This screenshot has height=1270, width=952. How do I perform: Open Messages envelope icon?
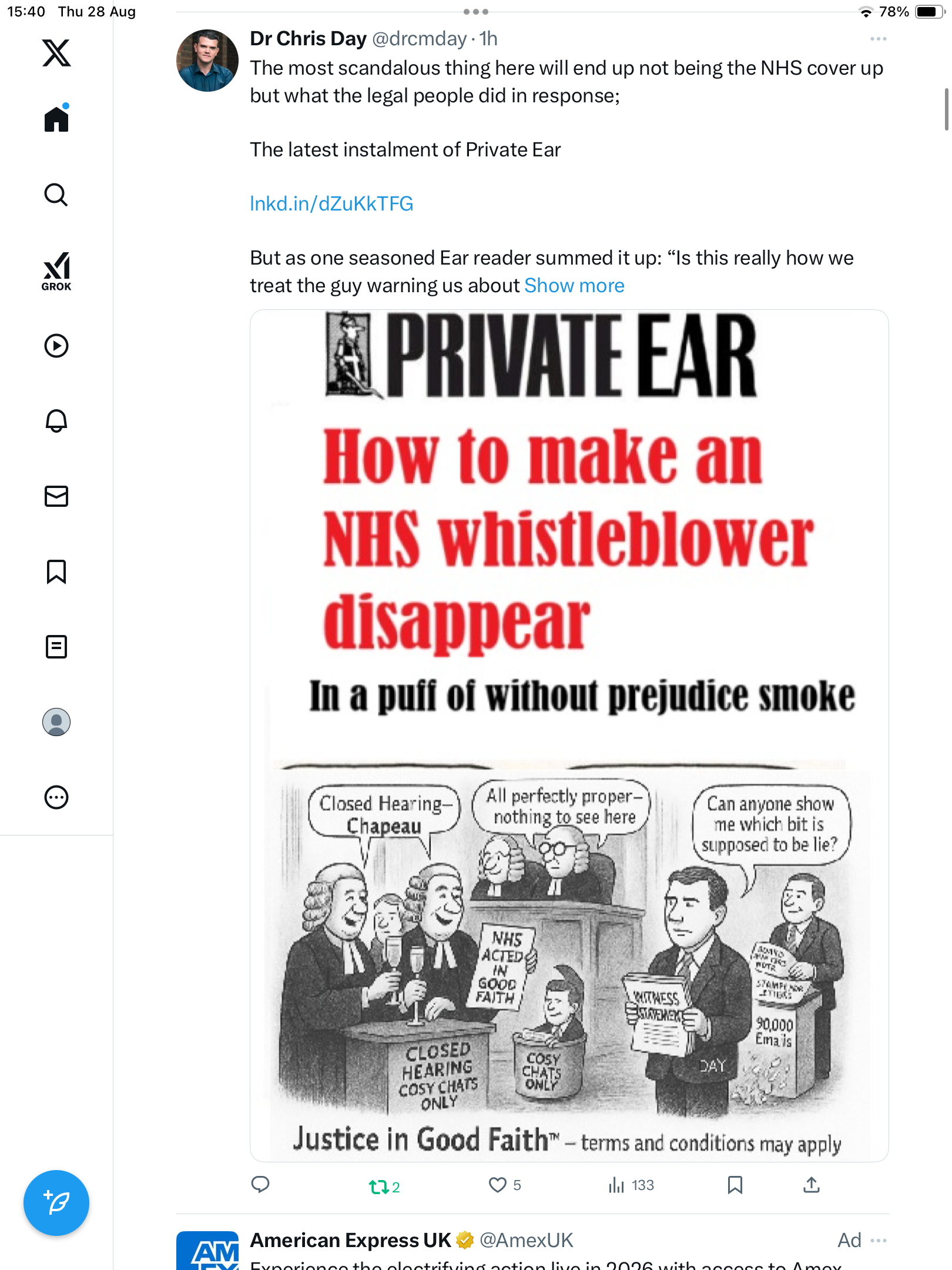pyautogui.click(x=56, y=496)
